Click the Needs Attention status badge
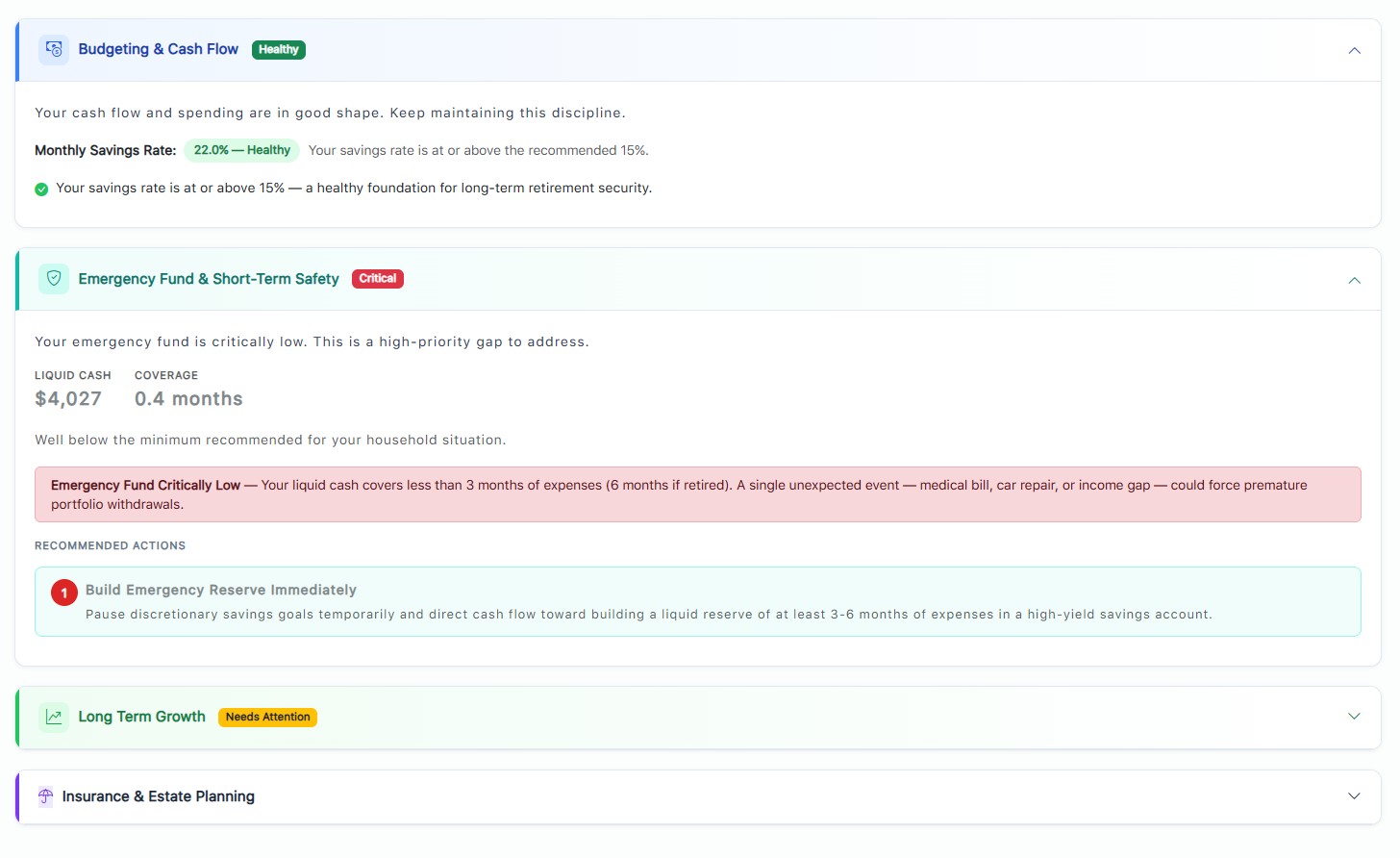The image size is (1400, 858). [x=267, y=718]
